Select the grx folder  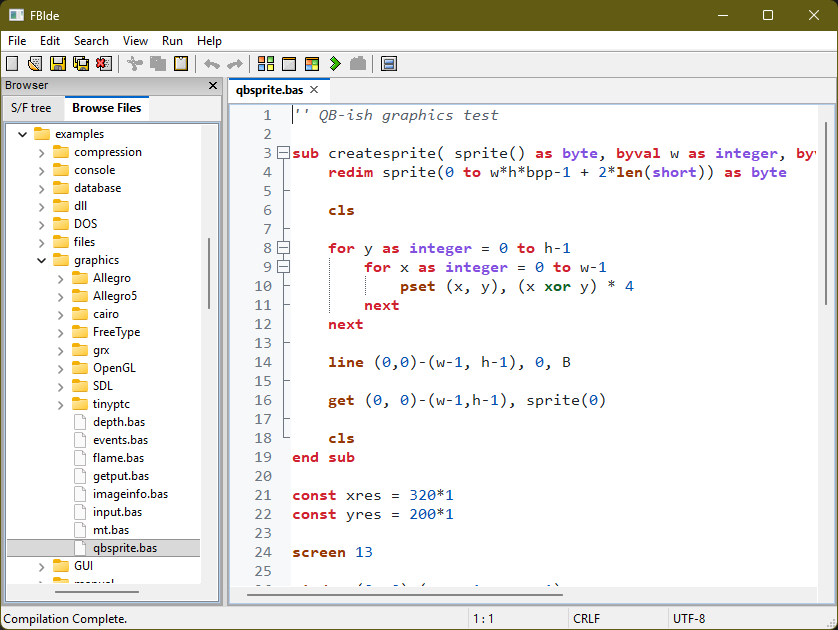coord(101,351)
